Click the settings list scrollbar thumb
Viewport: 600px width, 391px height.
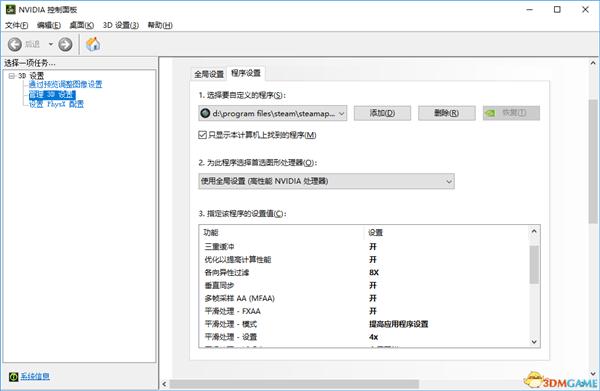tap(534, 265)
